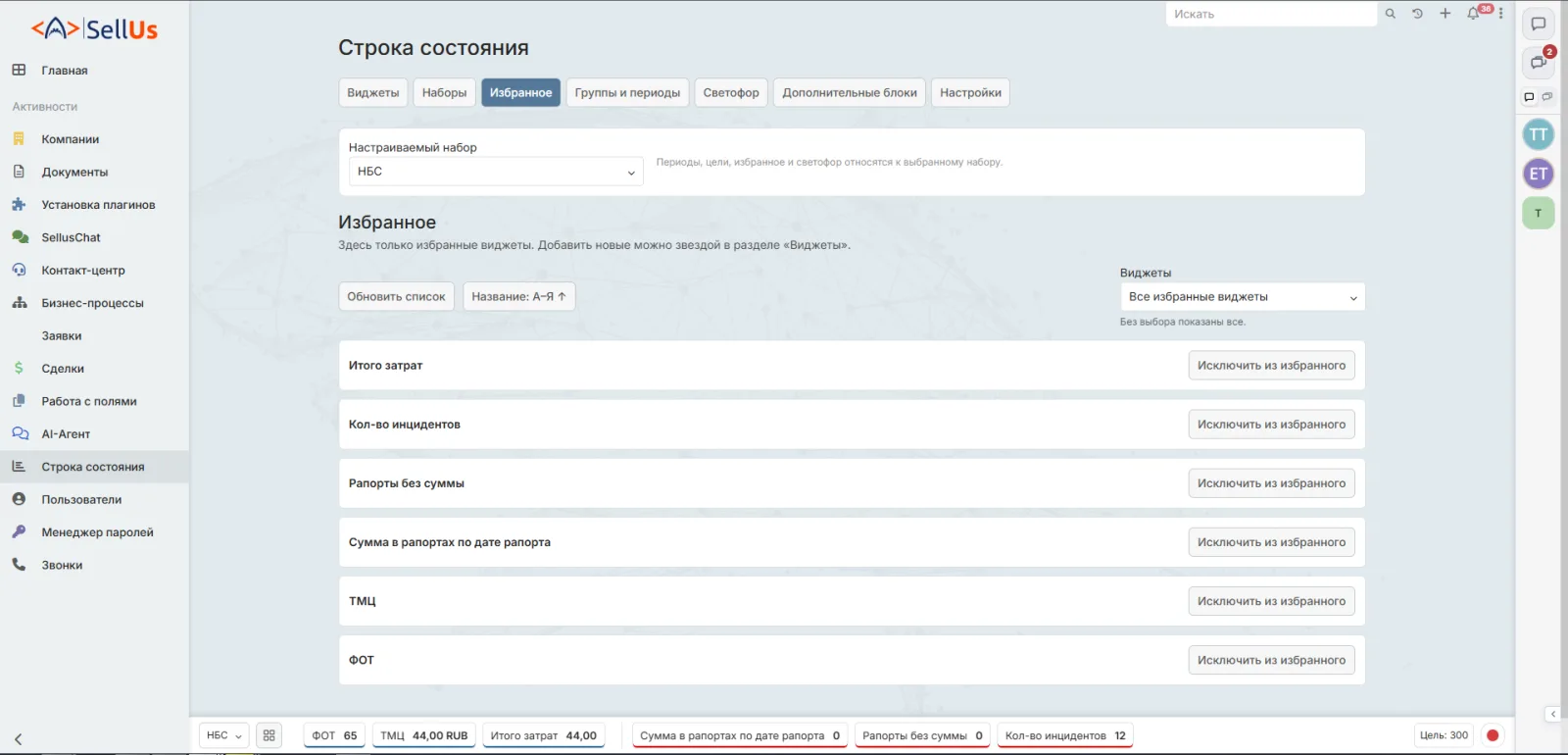The height and width of the screenshot is (755, 1568).
Task: Collapse the left sidebar with the arrow
Action: [x=18, y=739]
